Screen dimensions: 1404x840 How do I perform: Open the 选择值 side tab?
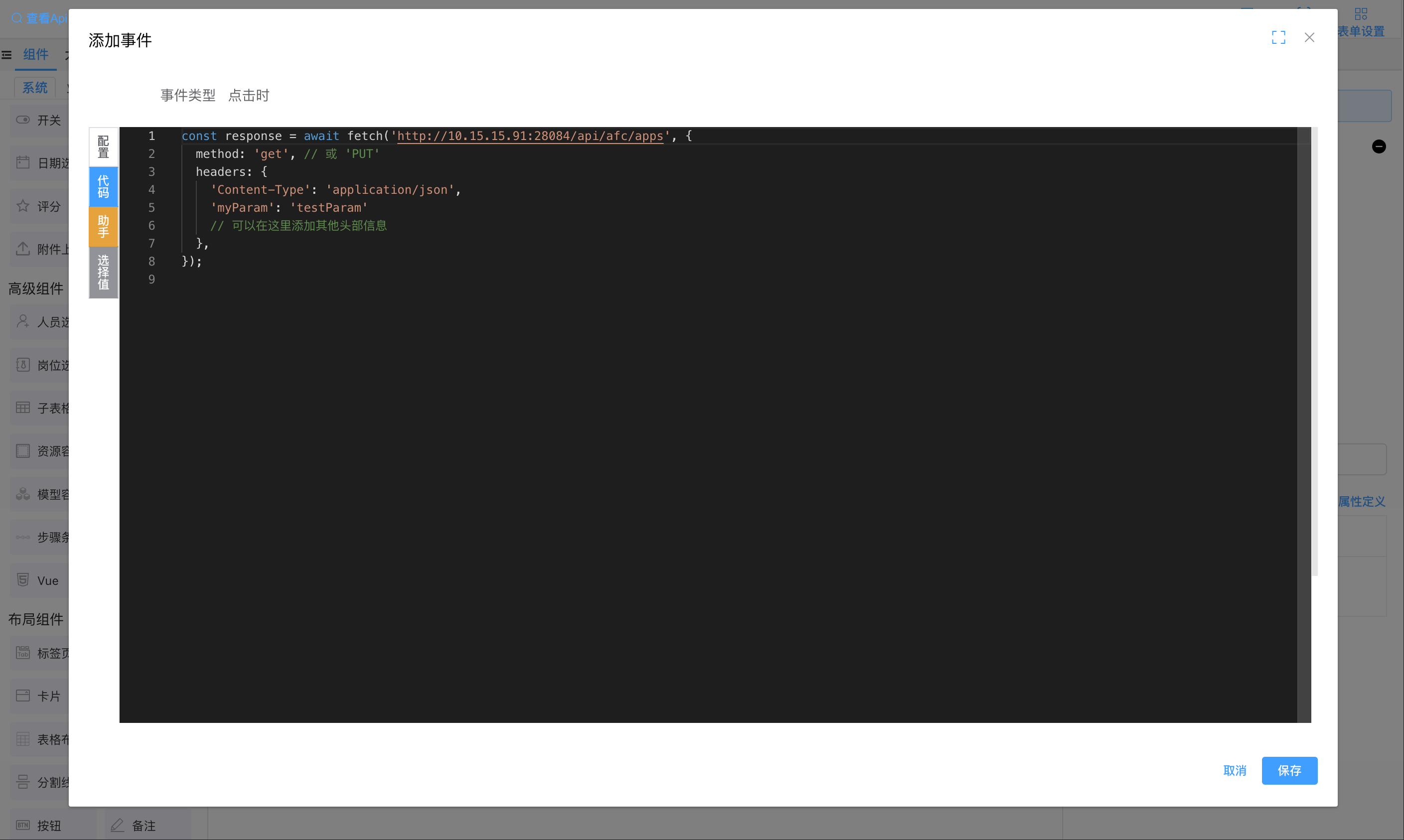point(103,272)
